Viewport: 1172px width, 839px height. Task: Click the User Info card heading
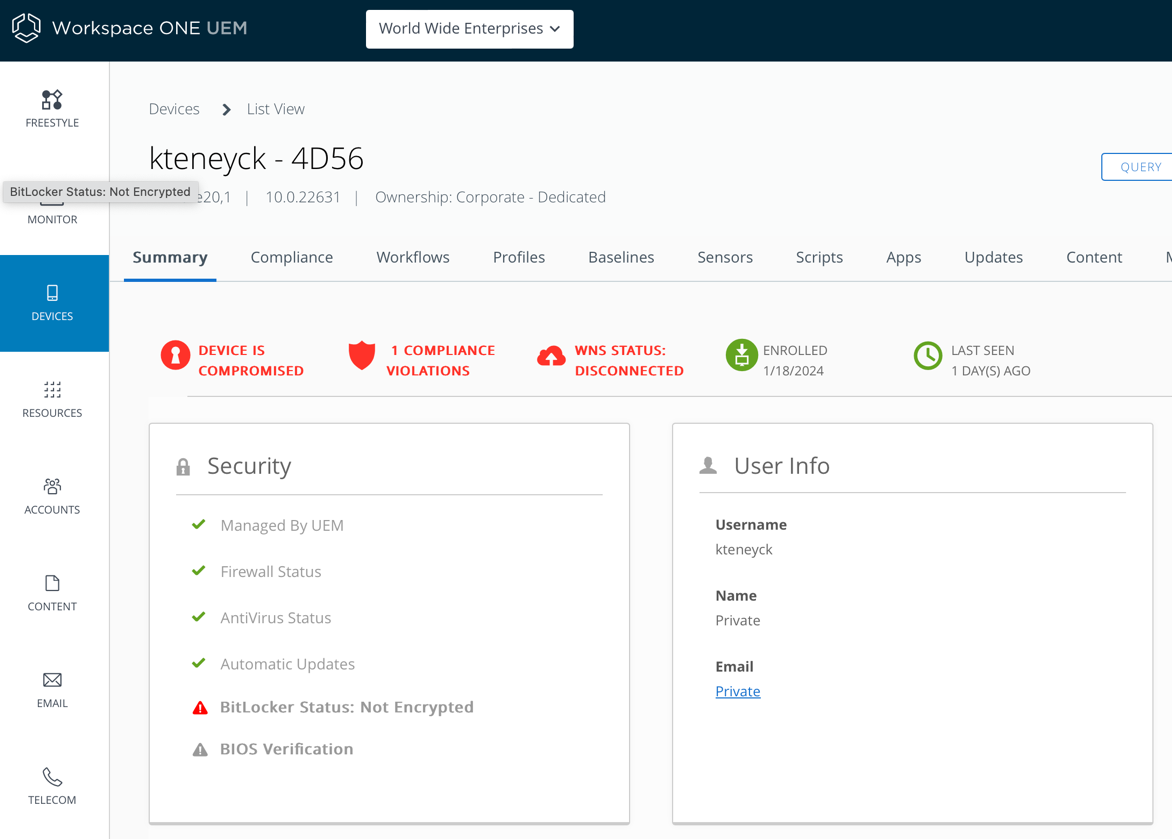782,466
